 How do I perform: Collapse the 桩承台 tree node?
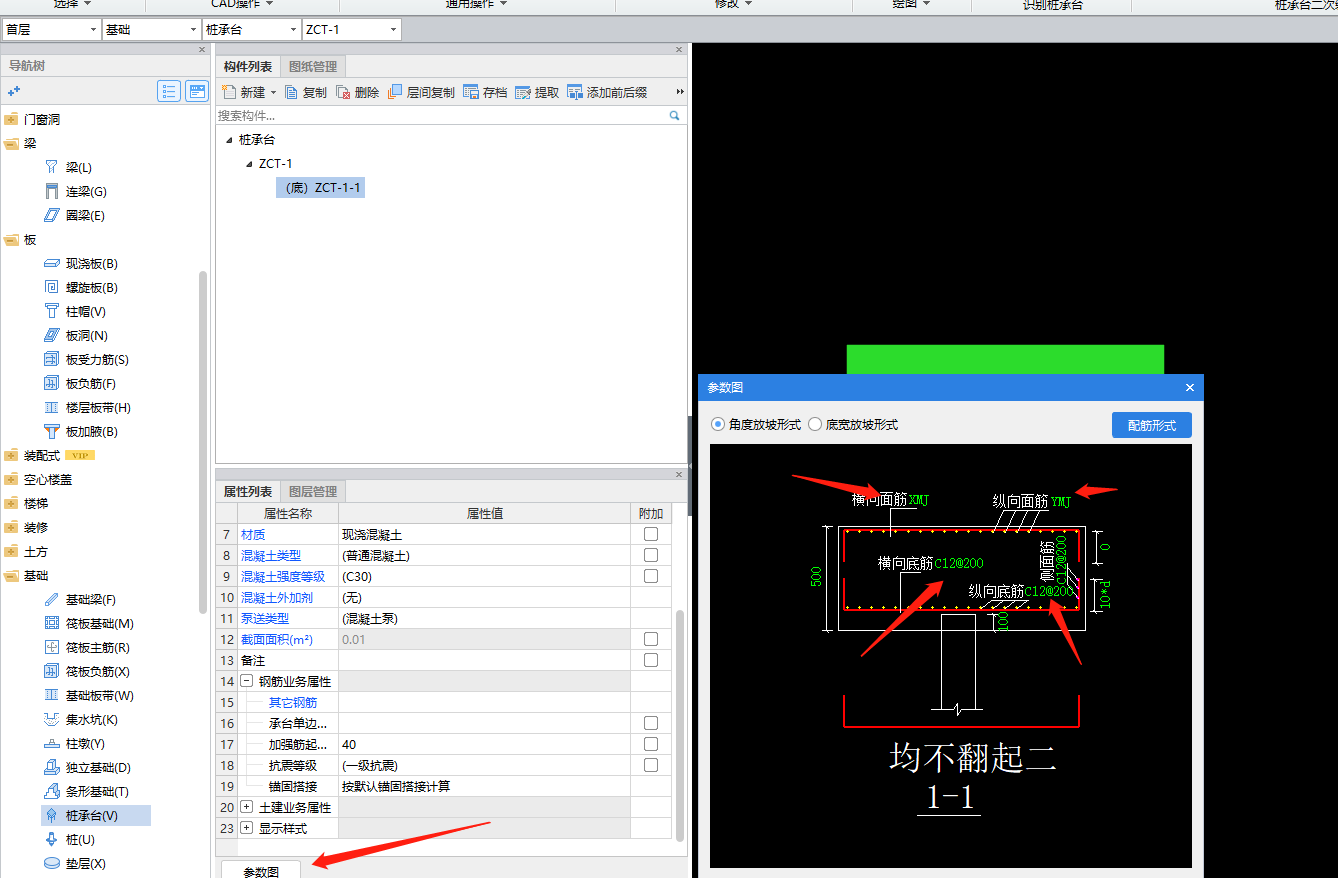click(x=229, y=140)
